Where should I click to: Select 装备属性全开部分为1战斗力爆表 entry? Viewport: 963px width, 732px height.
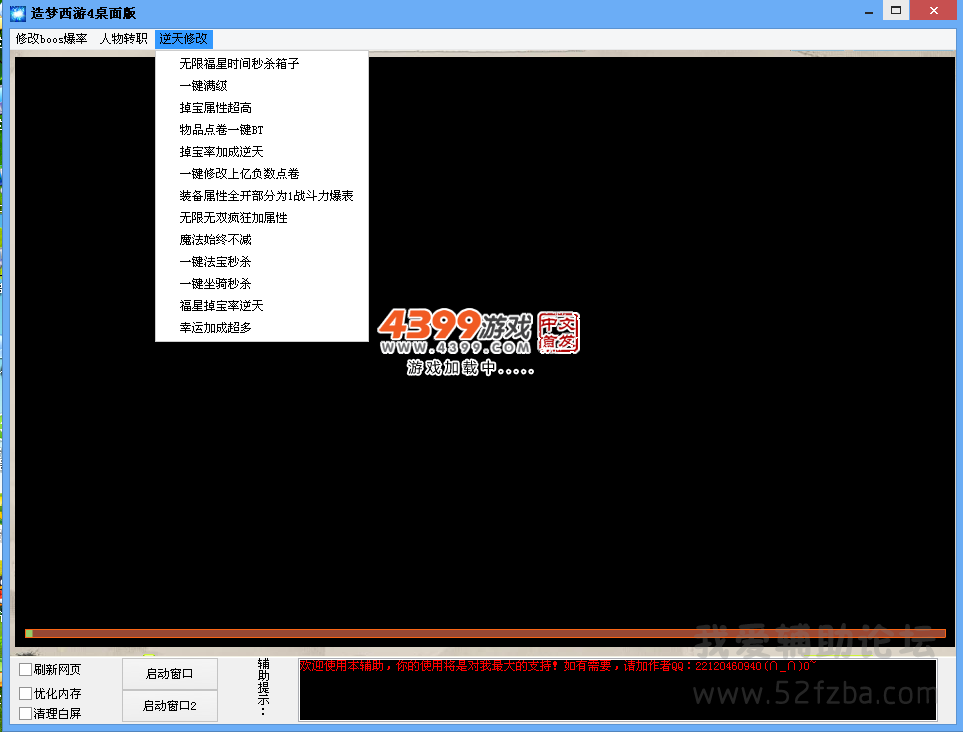262,196
